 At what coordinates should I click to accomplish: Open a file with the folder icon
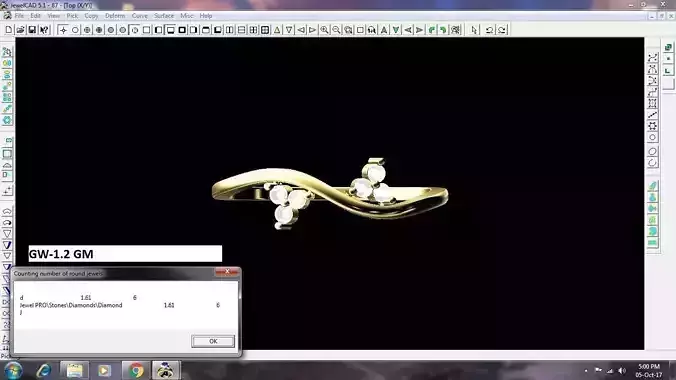point(20,30)
